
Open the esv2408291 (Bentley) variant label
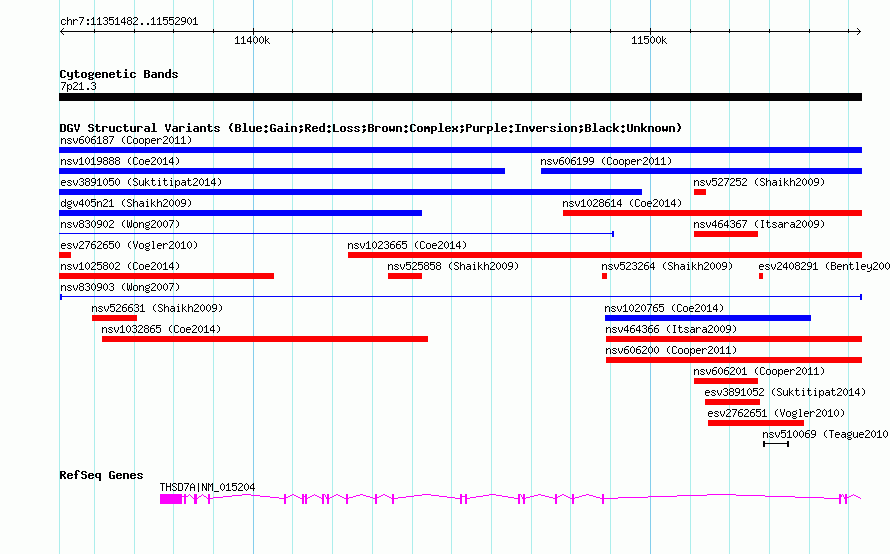click(x=824, y=266)
